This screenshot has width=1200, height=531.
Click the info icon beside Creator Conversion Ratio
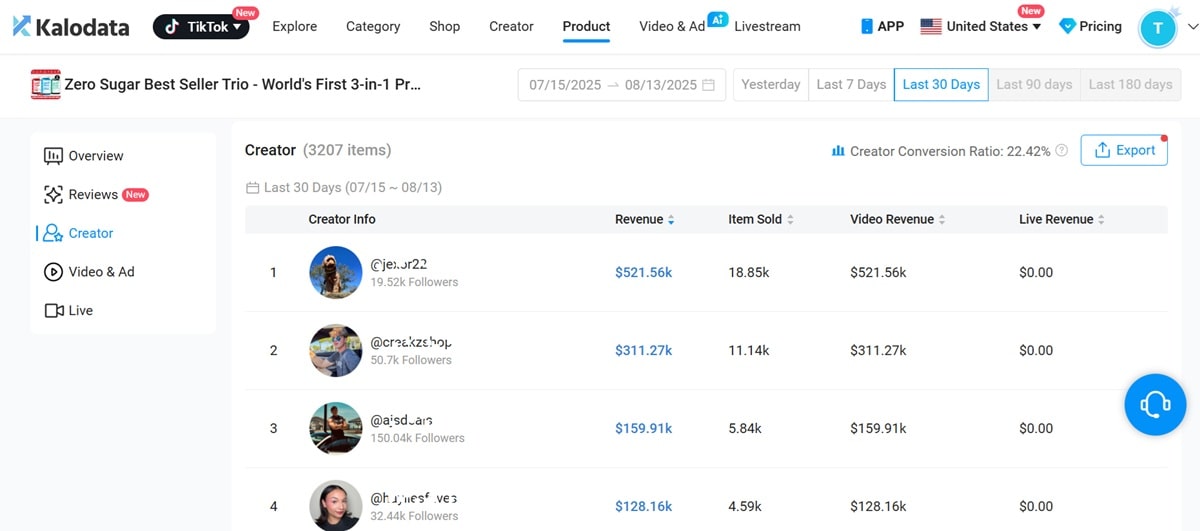[x=1061, y=151]
